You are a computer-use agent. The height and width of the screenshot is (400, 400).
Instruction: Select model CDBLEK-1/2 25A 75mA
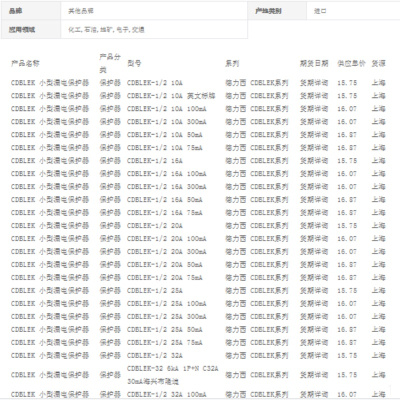click(x=165, y=343)
